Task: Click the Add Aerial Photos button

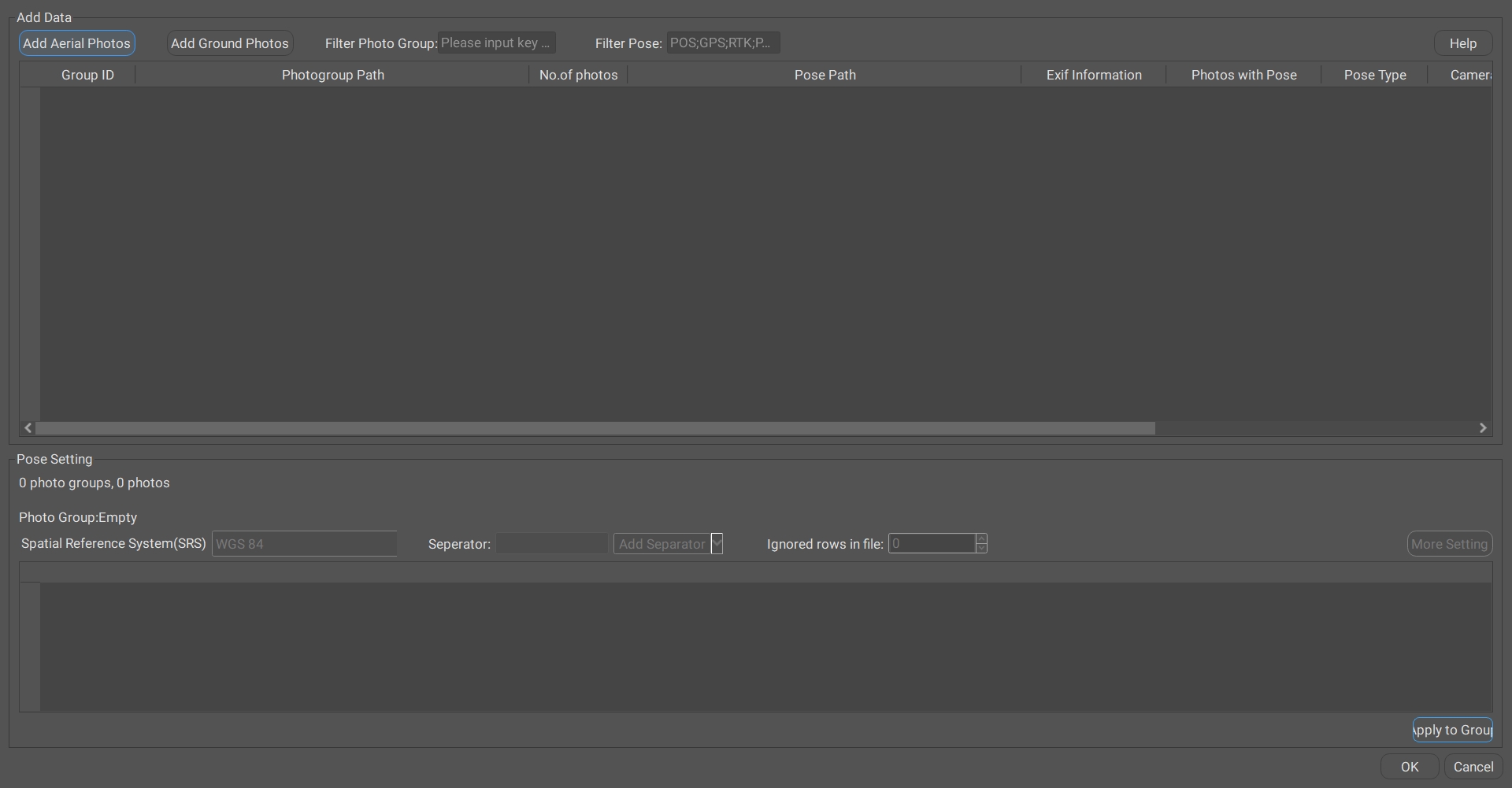Action: click(x=76, y=43)
